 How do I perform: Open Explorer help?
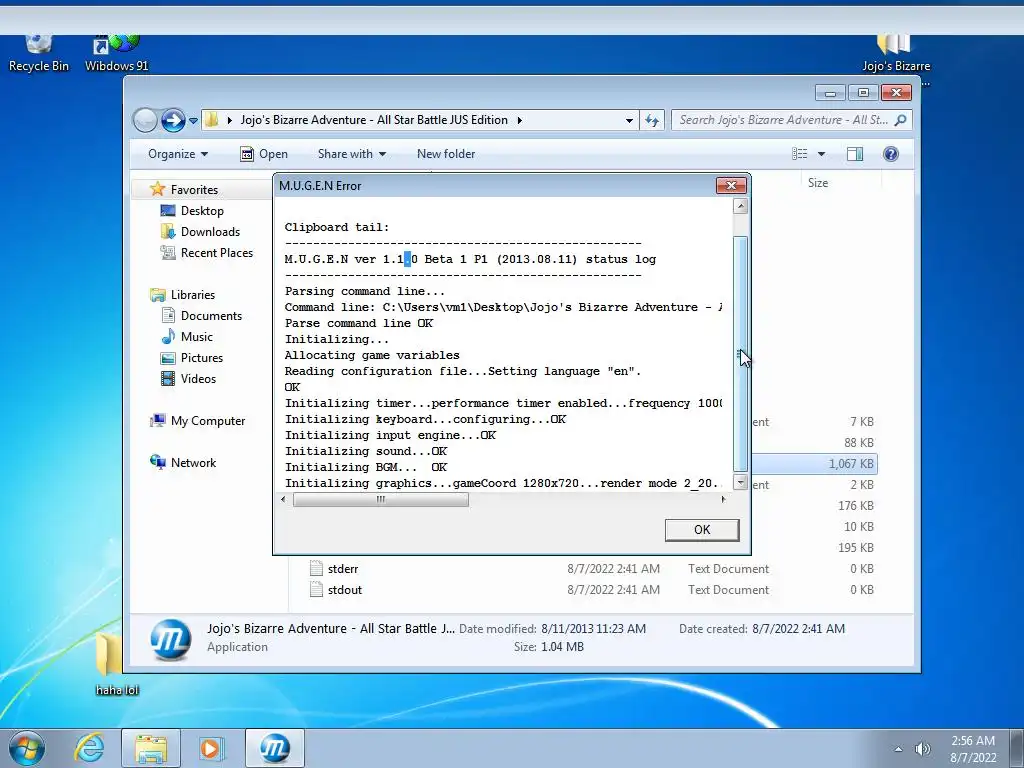click(x=891, y=154)
